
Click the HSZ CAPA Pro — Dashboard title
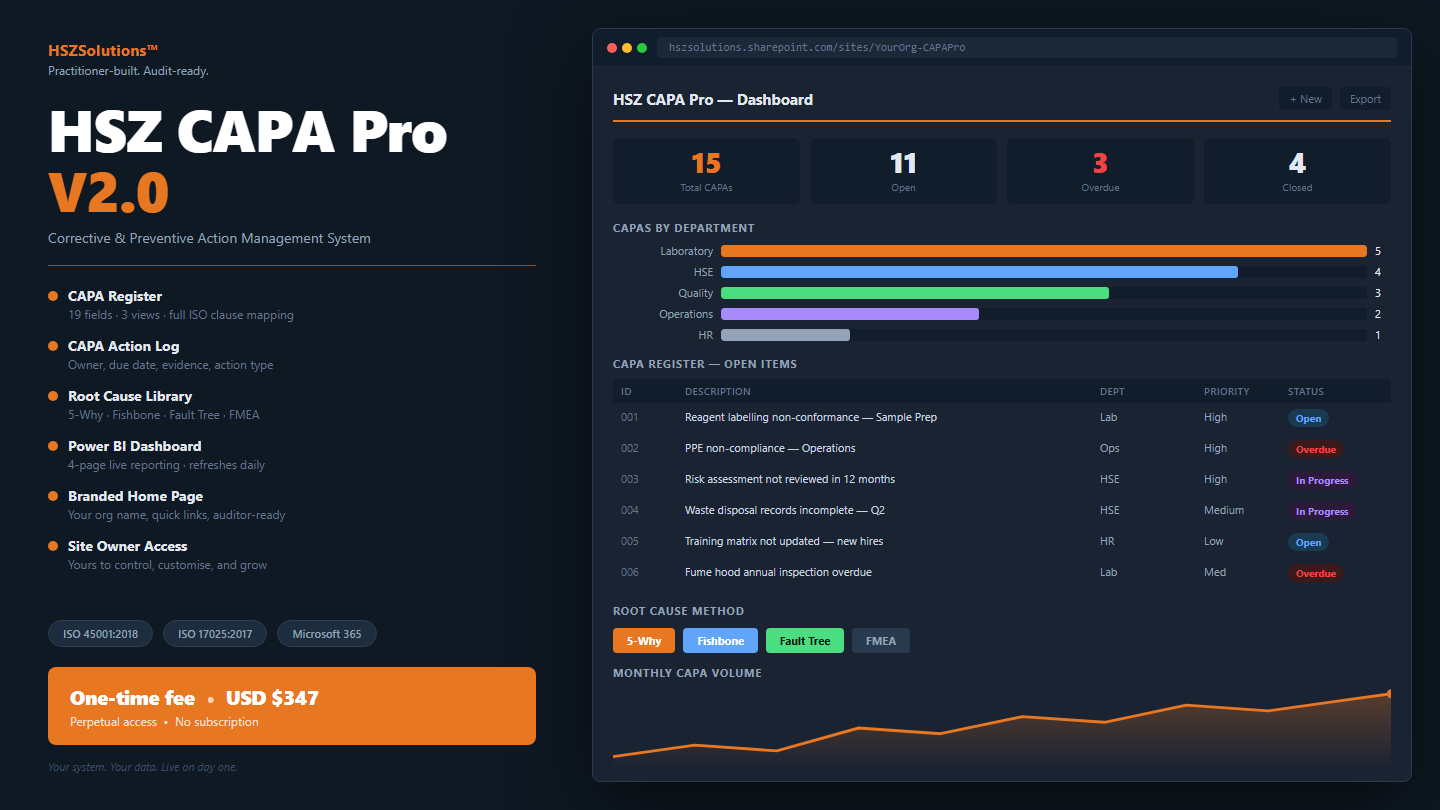pos(713,99)
